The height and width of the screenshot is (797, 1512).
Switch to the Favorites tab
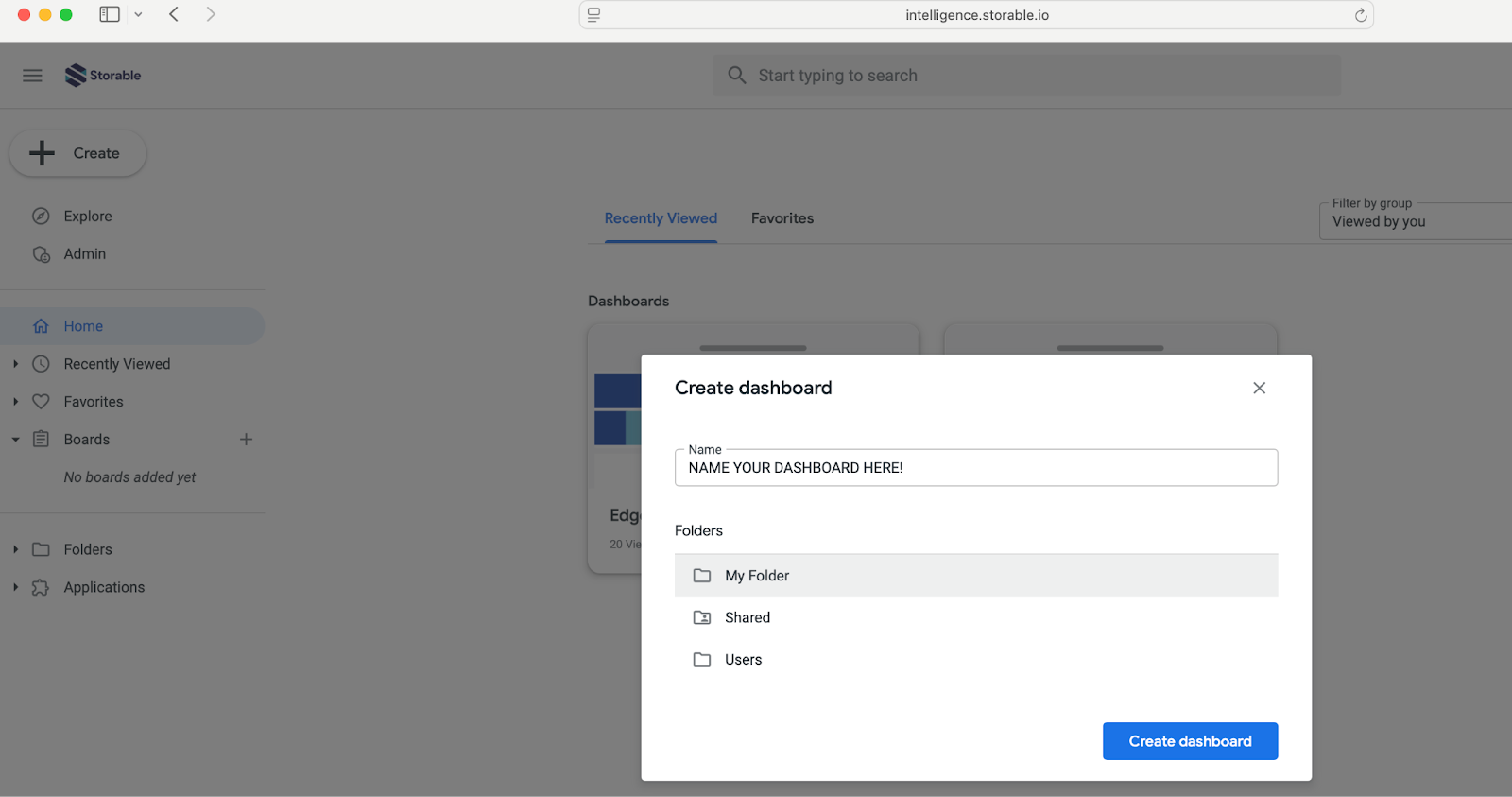click(x=782, y=218)
